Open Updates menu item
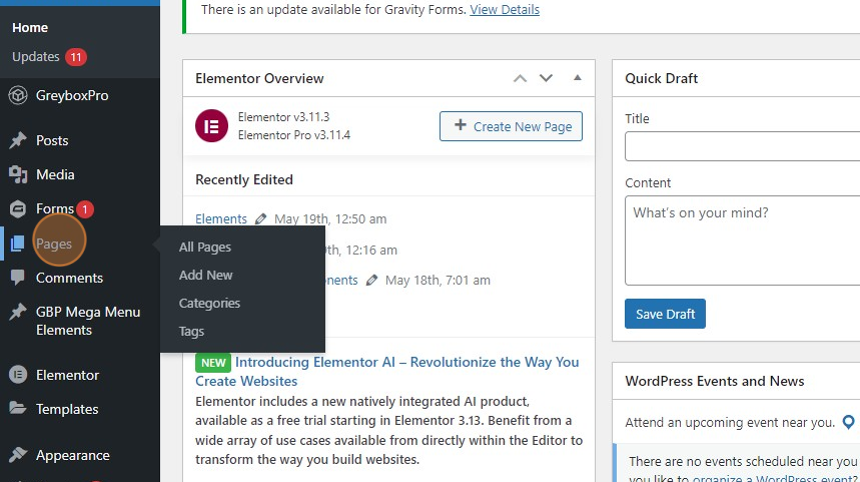The height and width of the screenshot is (482, 860). 36,56
